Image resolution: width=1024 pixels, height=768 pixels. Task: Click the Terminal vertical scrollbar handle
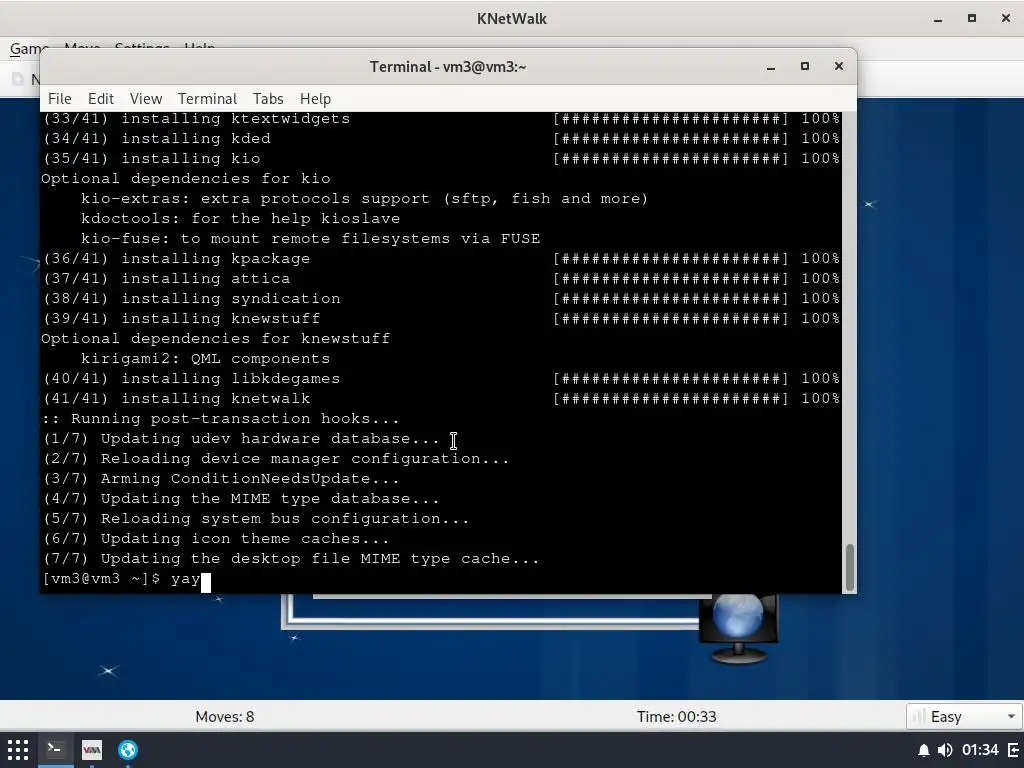849,568
